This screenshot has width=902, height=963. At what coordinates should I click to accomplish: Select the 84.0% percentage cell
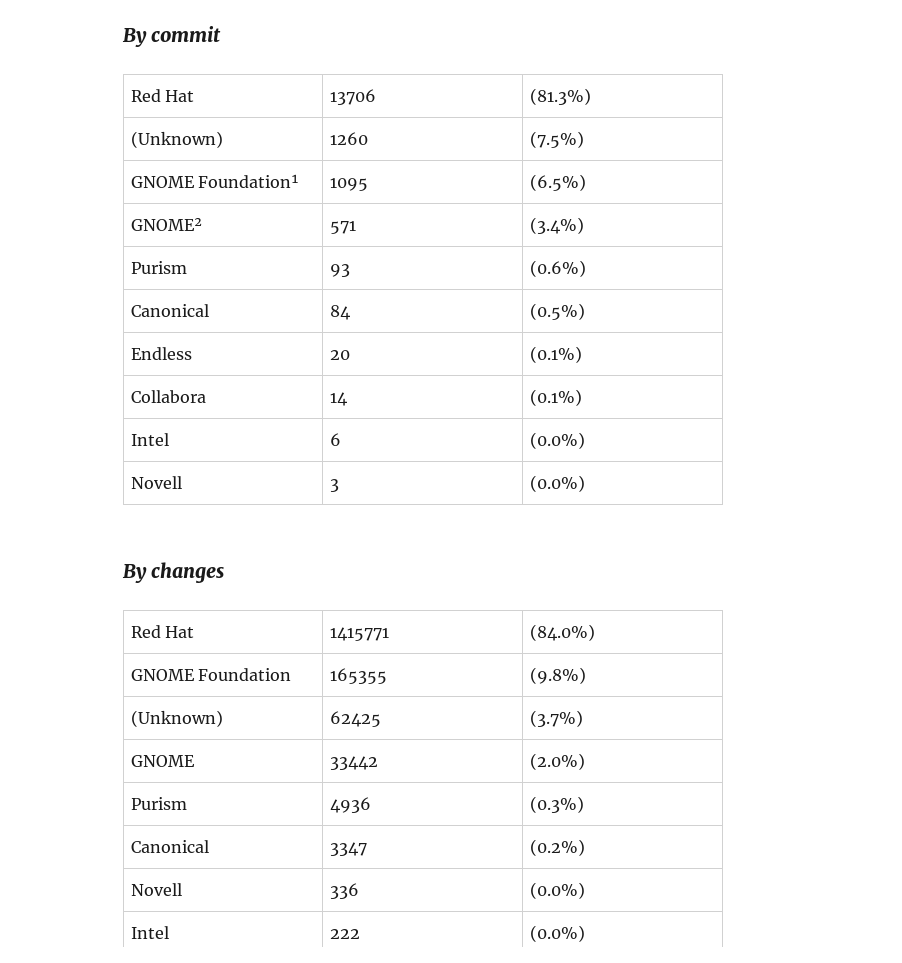(562, 632)
